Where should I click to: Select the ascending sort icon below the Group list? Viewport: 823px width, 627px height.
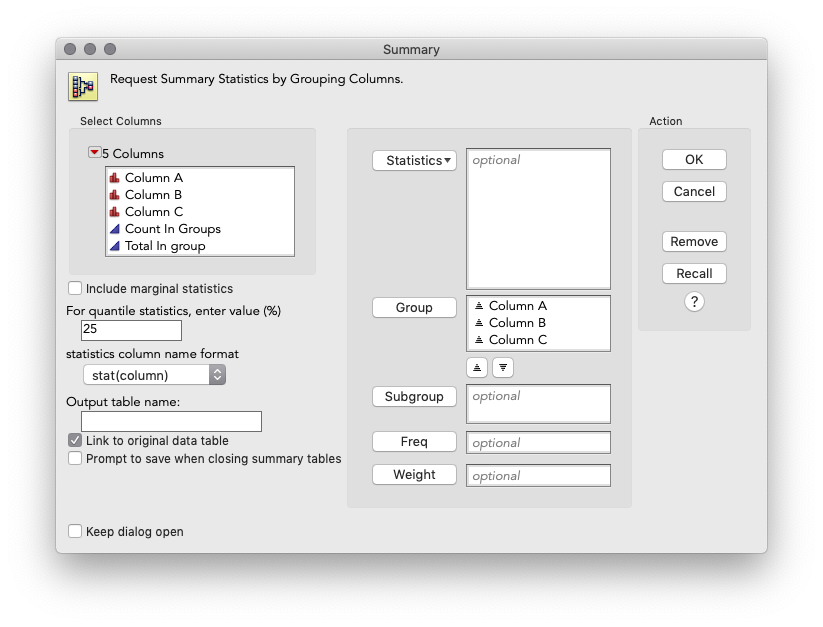[476, 367]
